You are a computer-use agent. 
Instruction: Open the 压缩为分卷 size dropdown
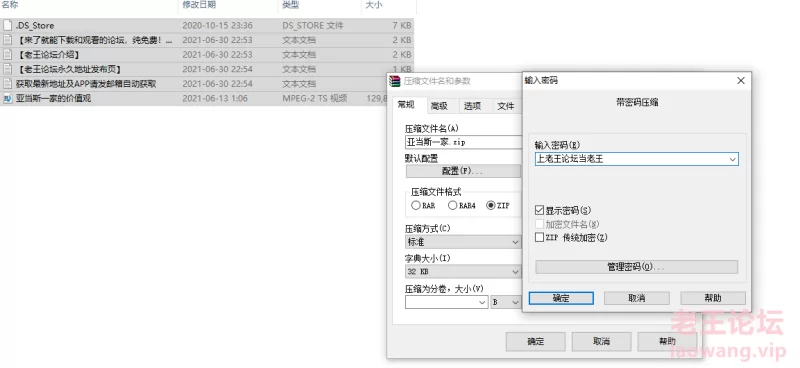482,302
